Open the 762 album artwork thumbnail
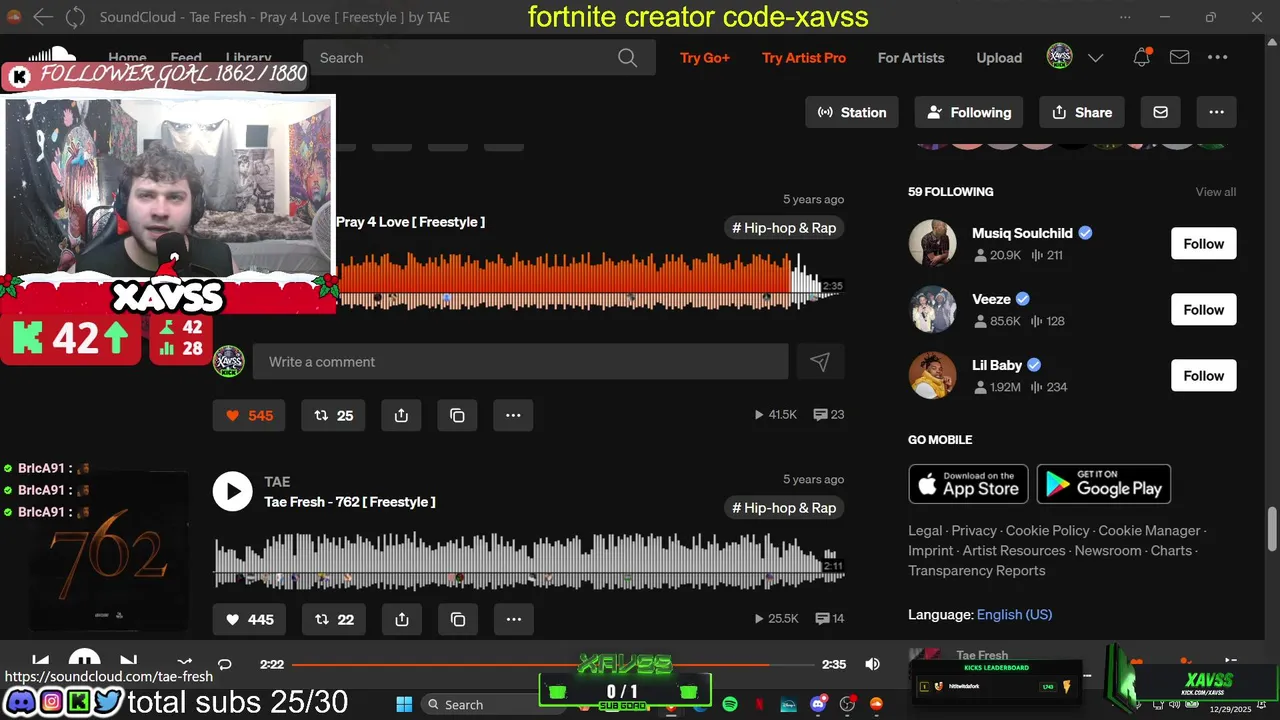Image resolution: width=1280 pixels, height=720 pixels. [110, 552]
